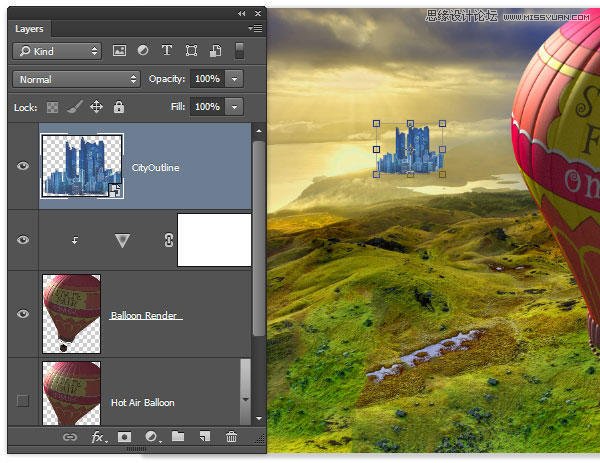Select the Layers tab
600x463 pixels.
click(29, 29)
